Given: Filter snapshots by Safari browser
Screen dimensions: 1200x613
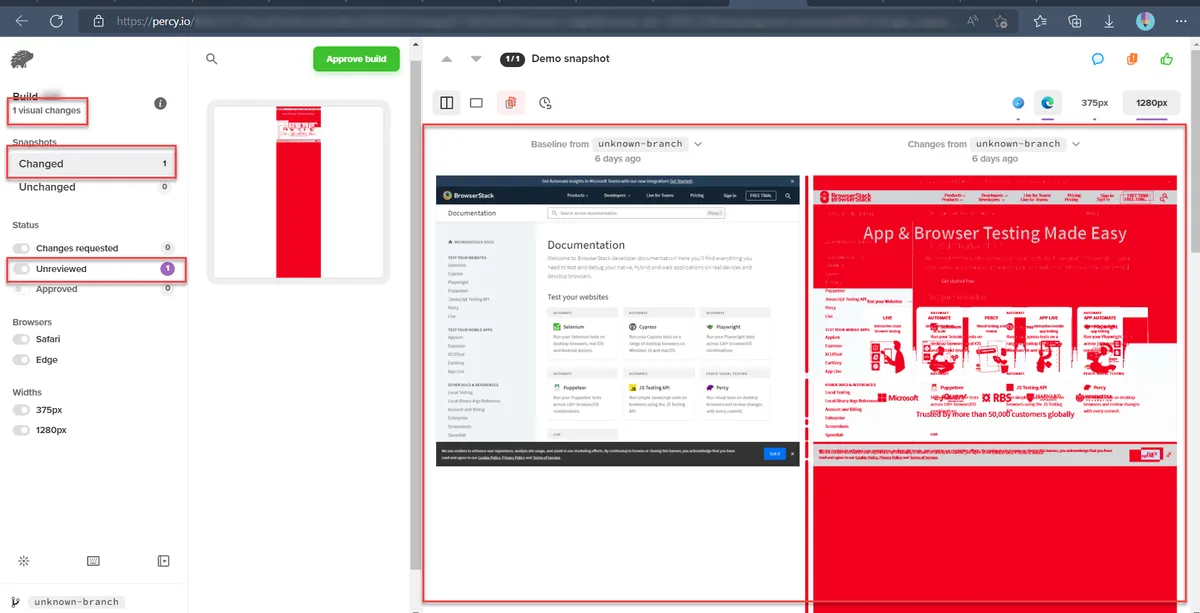Looking at the screenshot, I should pos(22,338).
